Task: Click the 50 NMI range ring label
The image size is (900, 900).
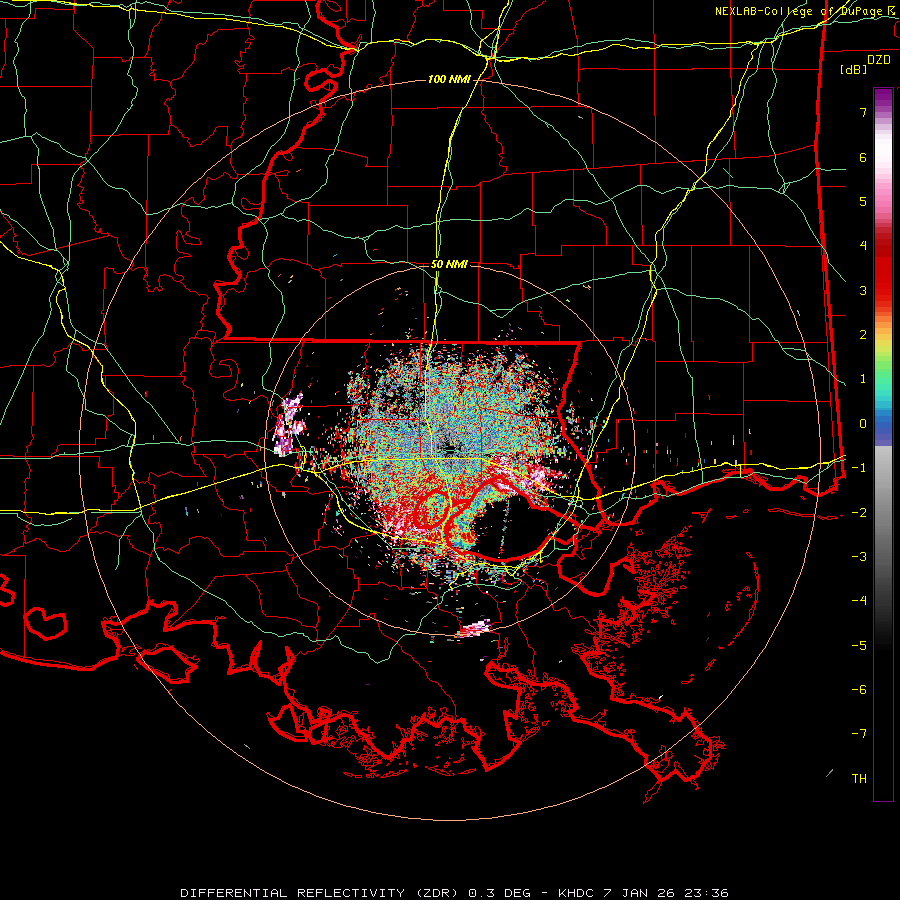Action: coord(449,265)
